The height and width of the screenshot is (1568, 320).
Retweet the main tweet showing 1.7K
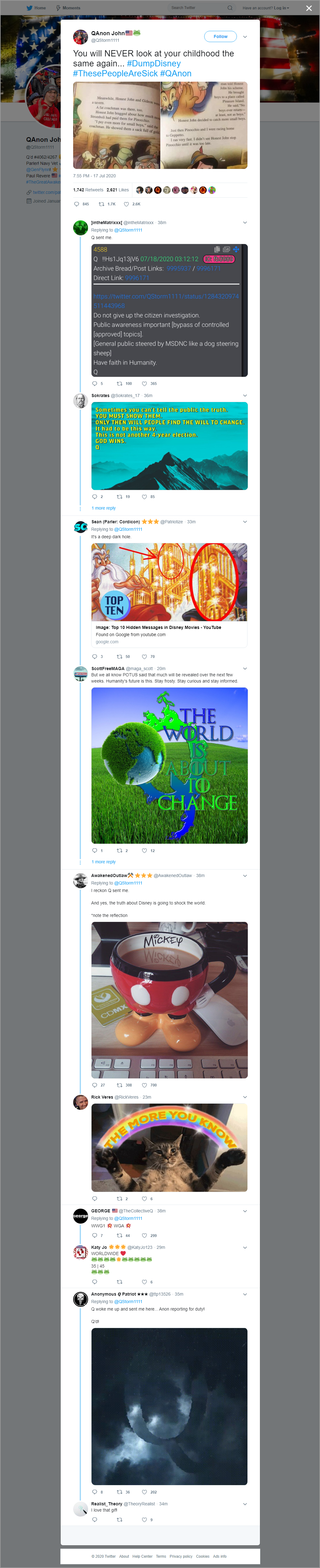[x=107, y=204]
